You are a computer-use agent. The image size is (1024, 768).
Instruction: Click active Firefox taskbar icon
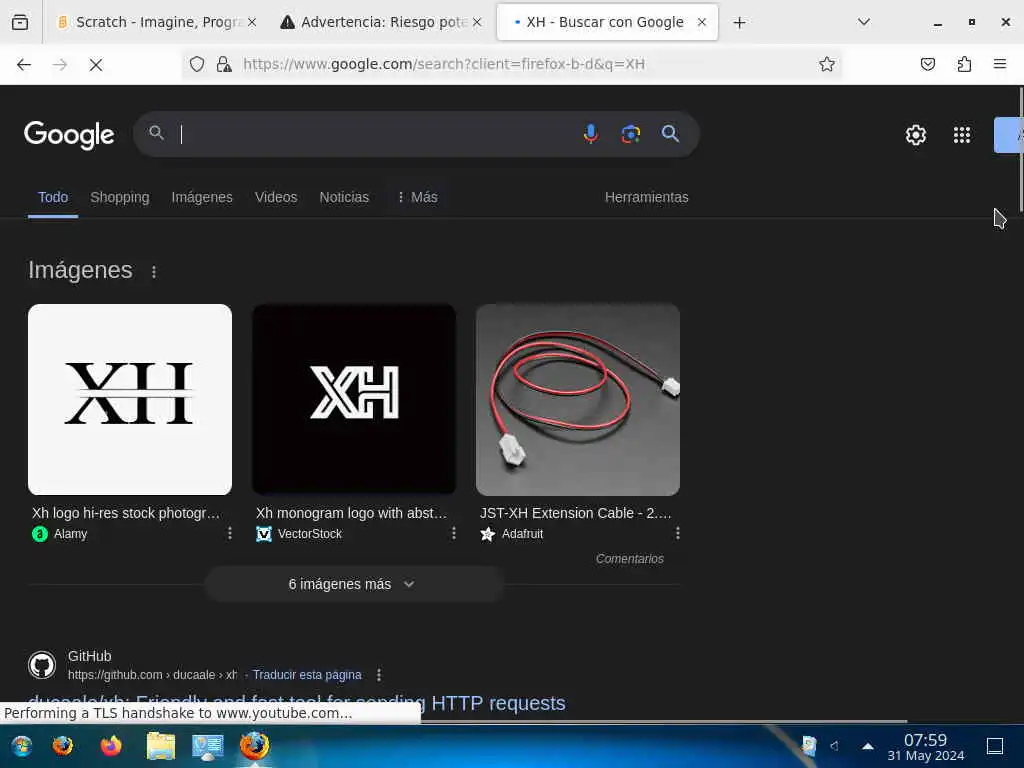pos(255,746)
